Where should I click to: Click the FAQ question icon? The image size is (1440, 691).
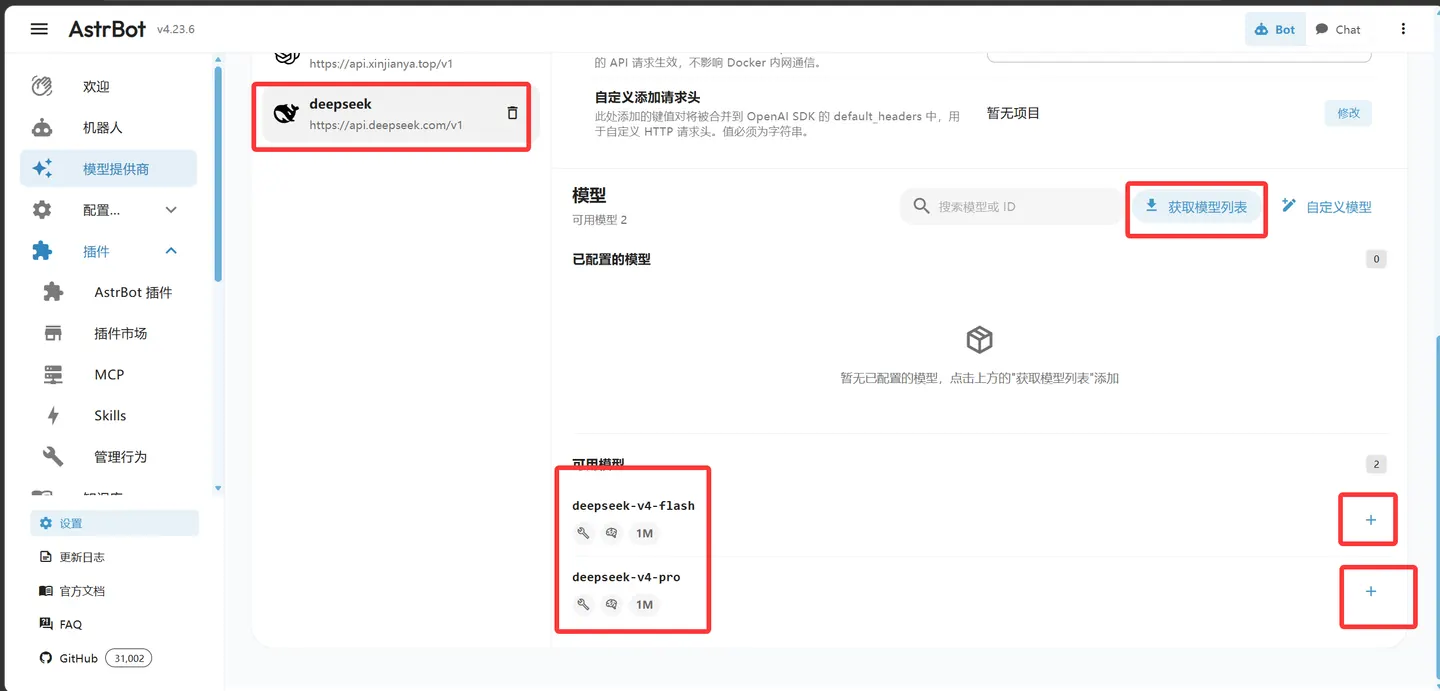click(45, 624)
